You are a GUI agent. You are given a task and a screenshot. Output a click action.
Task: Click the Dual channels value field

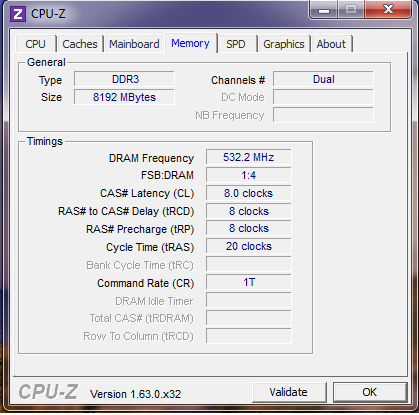pyautogui.click(x=323, y=79)
